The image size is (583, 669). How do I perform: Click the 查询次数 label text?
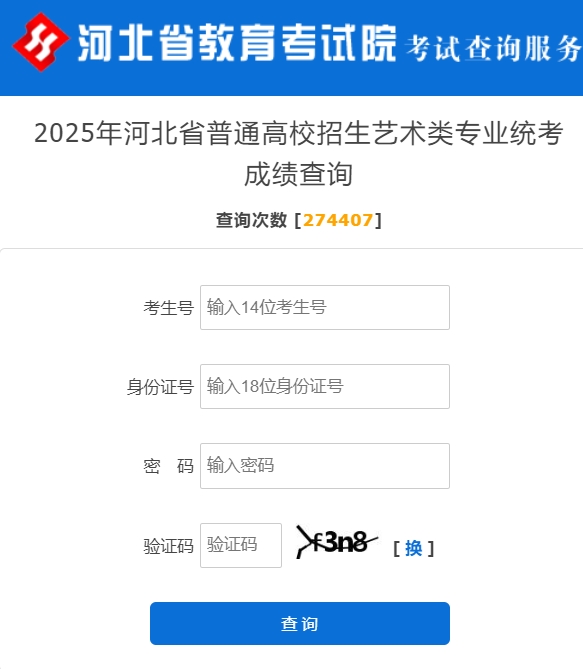point(251,220)
